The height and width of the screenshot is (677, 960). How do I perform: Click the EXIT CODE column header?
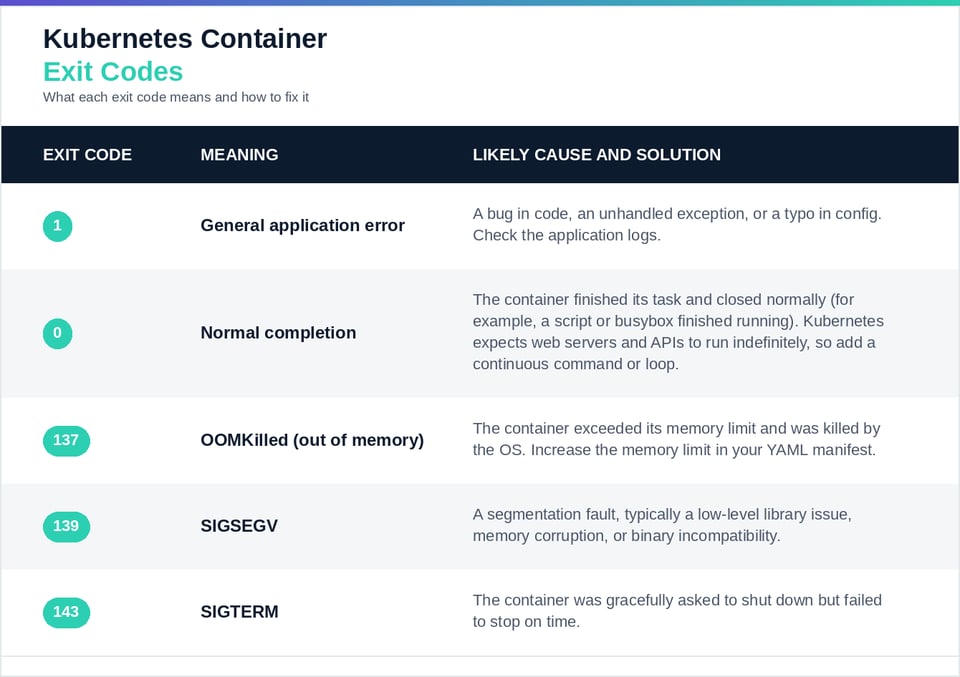coord(87,154)
